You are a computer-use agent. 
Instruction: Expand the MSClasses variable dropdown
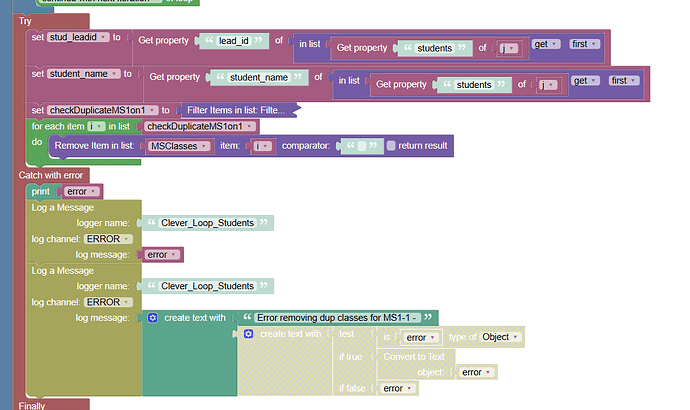[x=180, y=146]
